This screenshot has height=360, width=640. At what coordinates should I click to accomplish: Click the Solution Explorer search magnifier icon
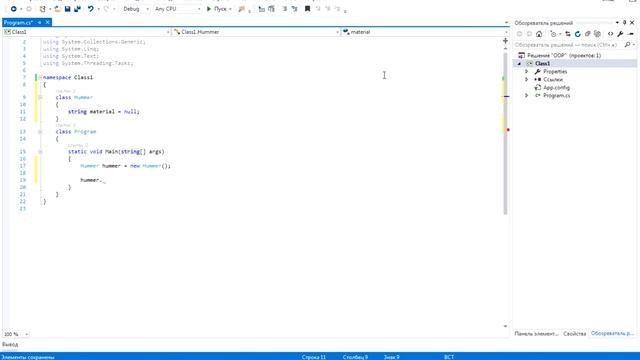click(627, 45)
